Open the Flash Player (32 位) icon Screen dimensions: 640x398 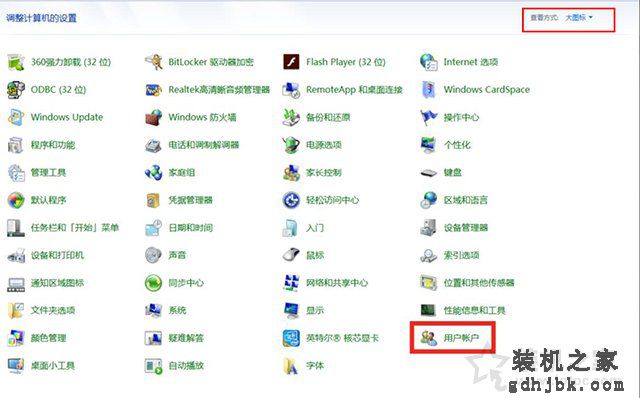(x=291, y=62)
